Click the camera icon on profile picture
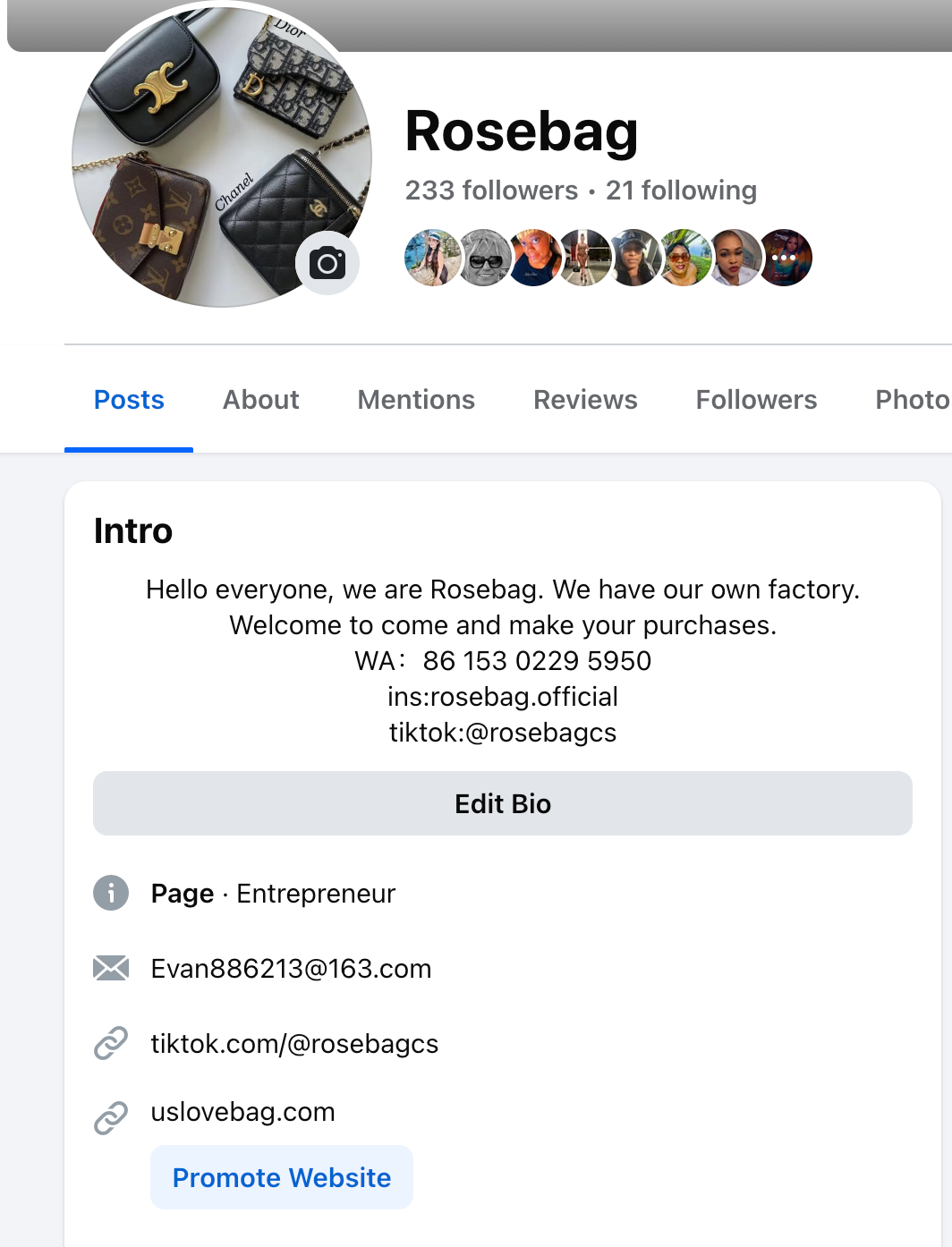Viewport: 952px width, 1247px height. tap(327, 263)
